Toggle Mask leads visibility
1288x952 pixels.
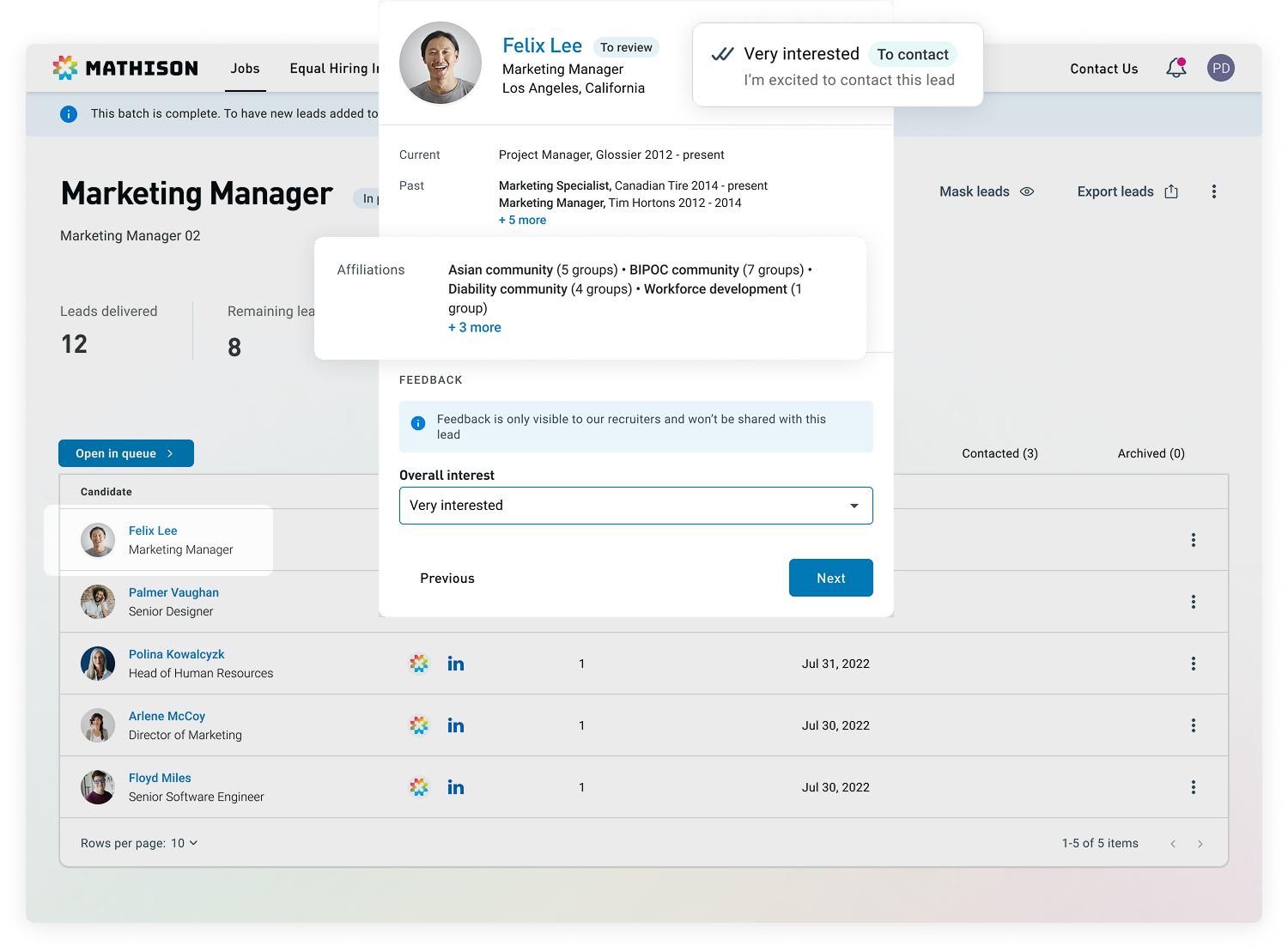click(x=986, y=191)
